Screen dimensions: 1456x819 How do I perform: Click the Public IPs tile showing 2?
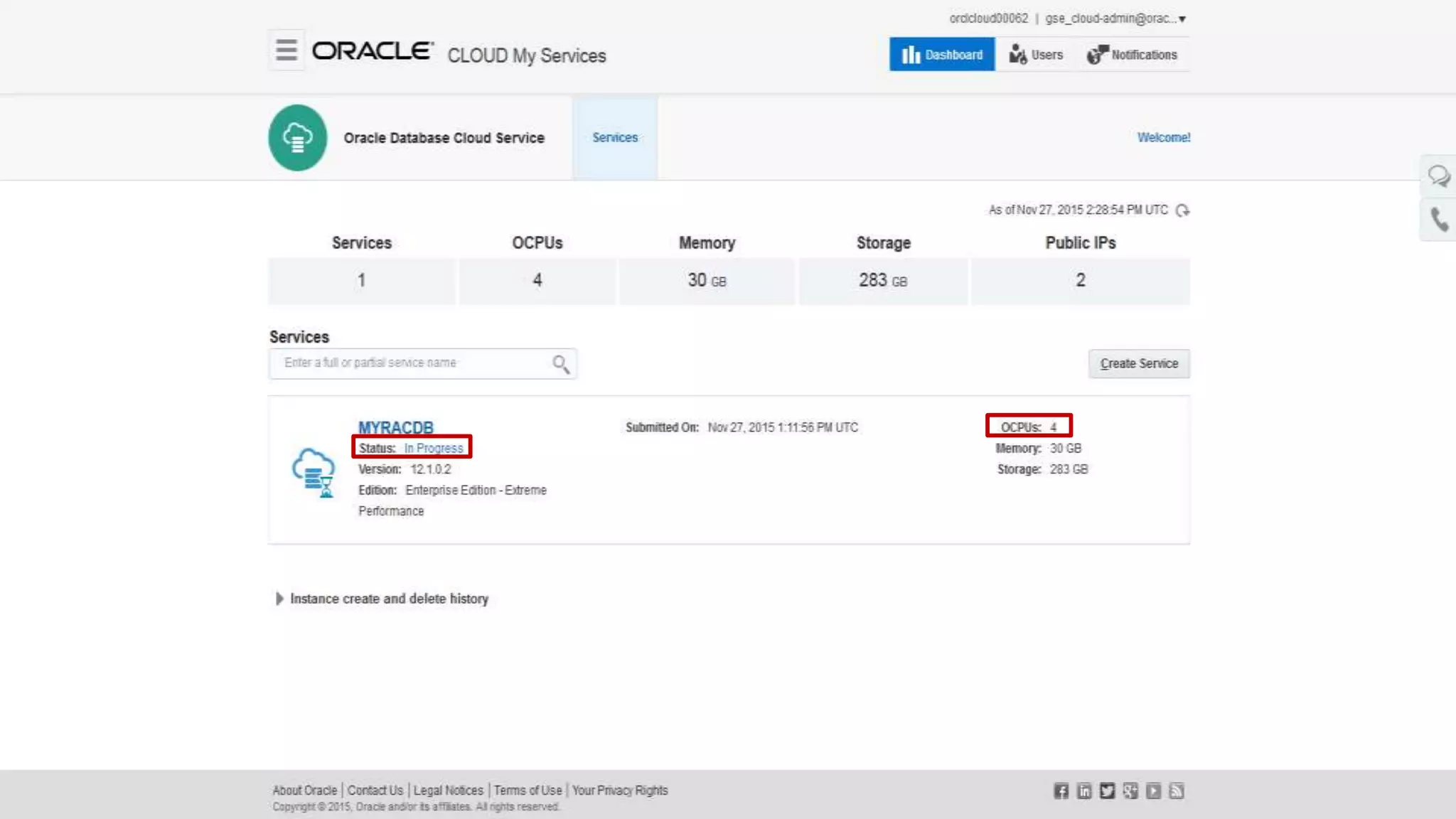coord(1081,281)
